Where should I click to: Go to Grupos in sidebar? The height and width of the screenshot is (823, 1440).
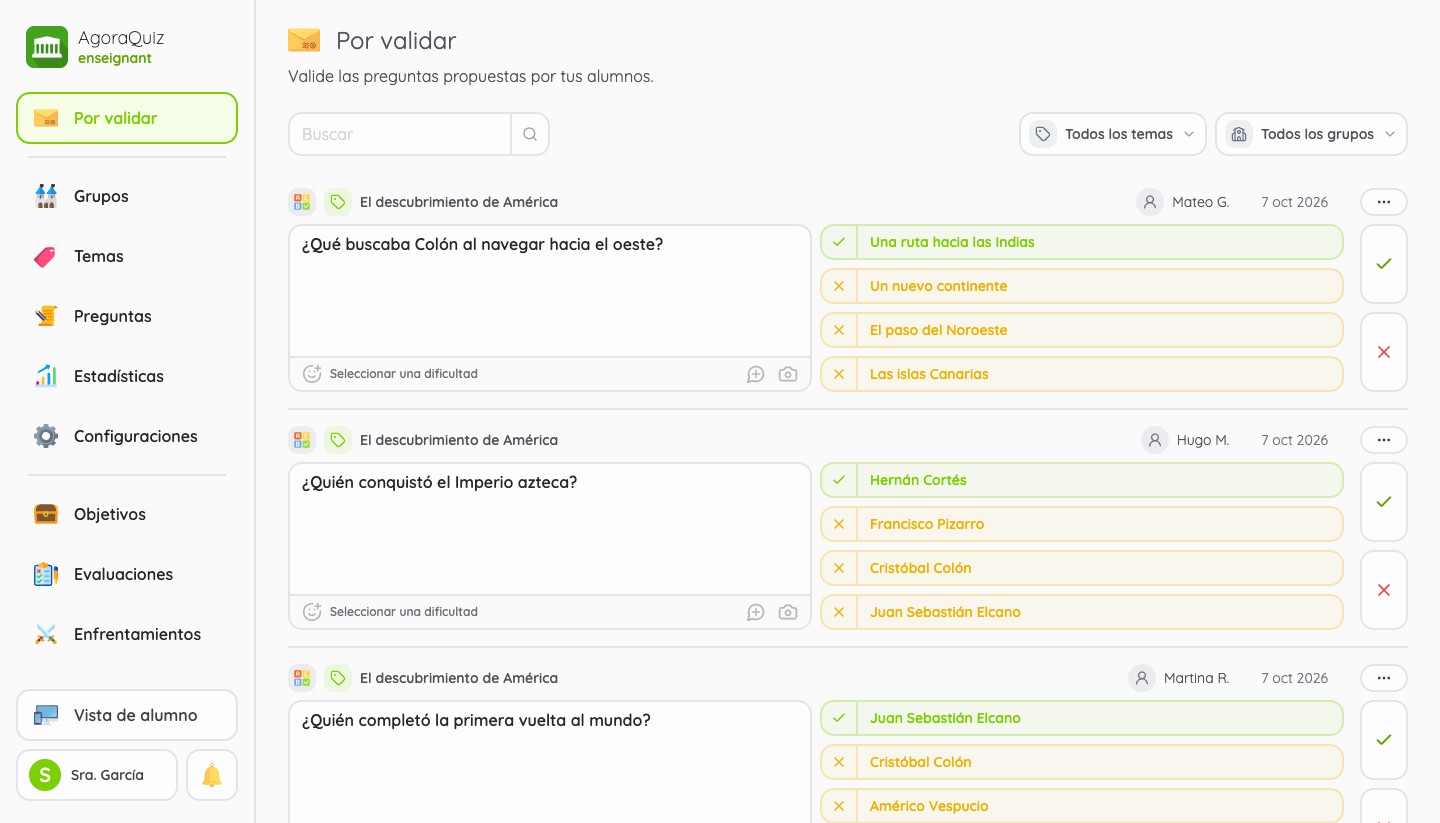[127, 196]
